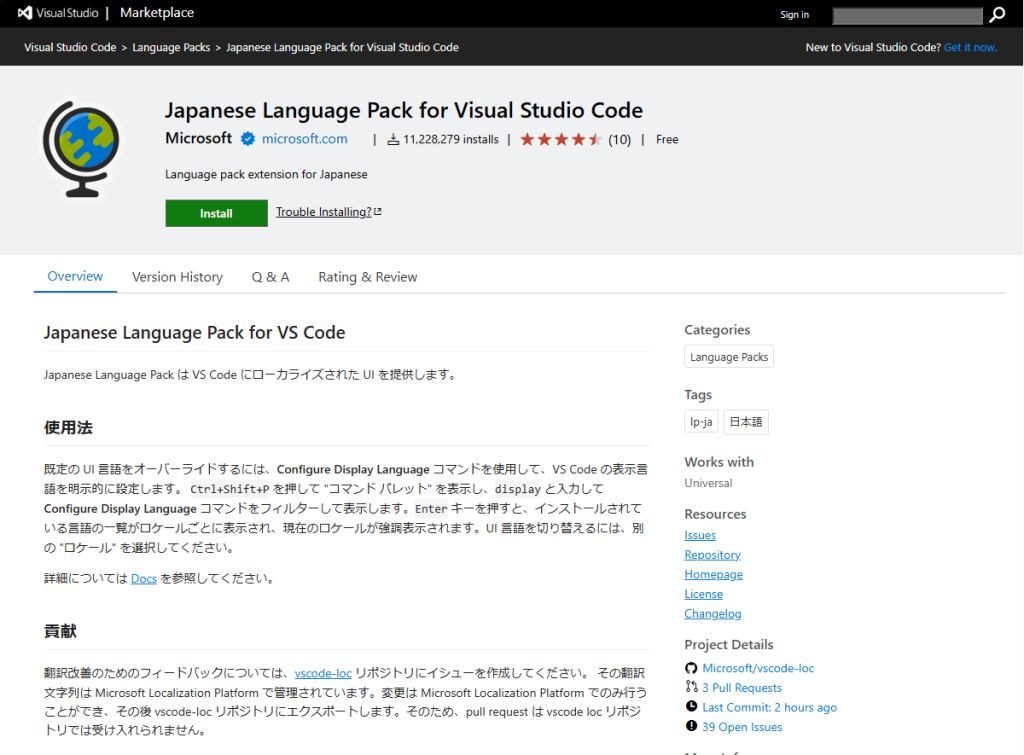This screenshot has width=1024, height=755.
Task: Click Last Commit: 2 hours ago
Action: (x=769, y=707)
